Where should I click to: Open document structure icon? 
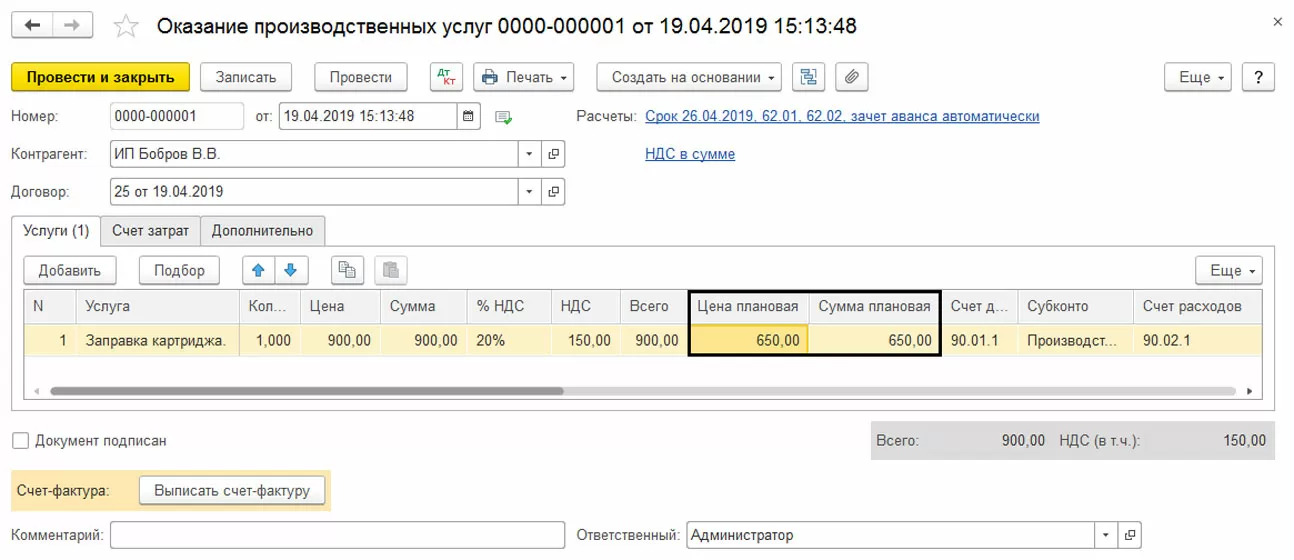807,77
